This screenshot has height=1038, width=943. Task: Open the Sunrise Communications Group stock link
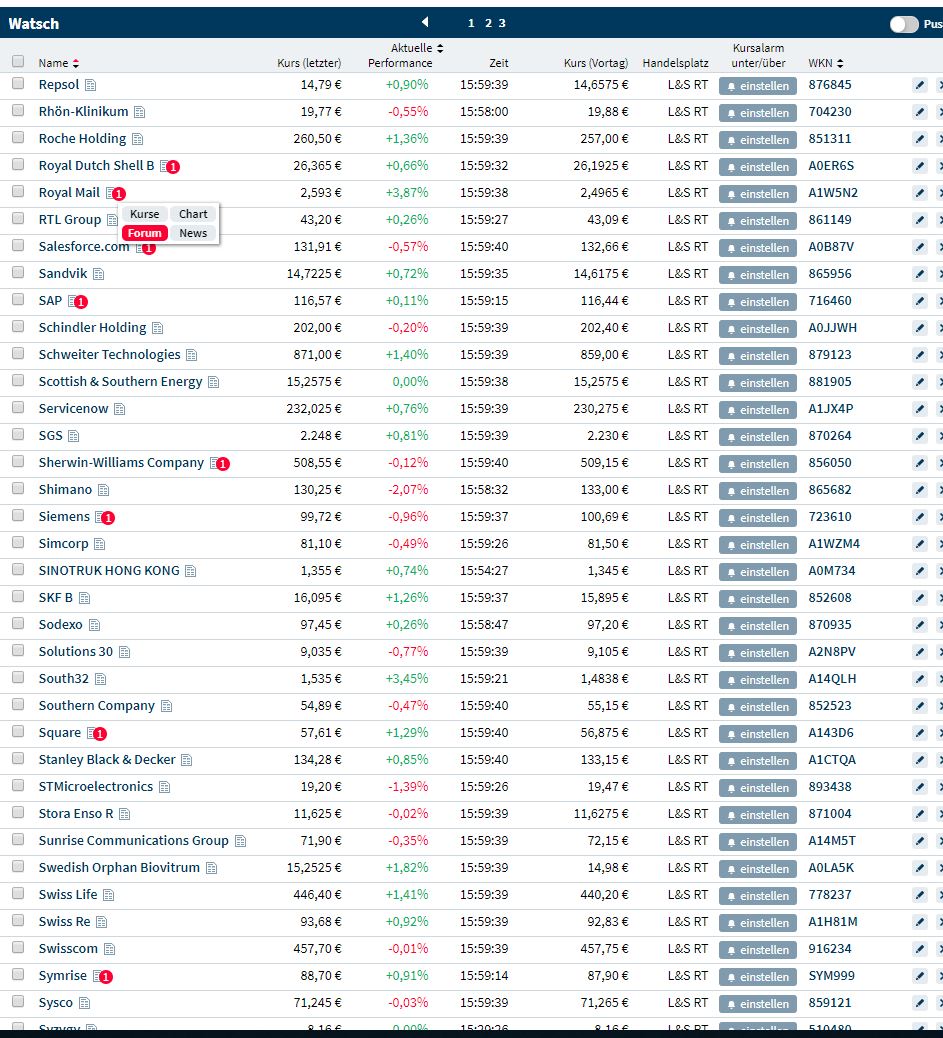coord(133,841)
